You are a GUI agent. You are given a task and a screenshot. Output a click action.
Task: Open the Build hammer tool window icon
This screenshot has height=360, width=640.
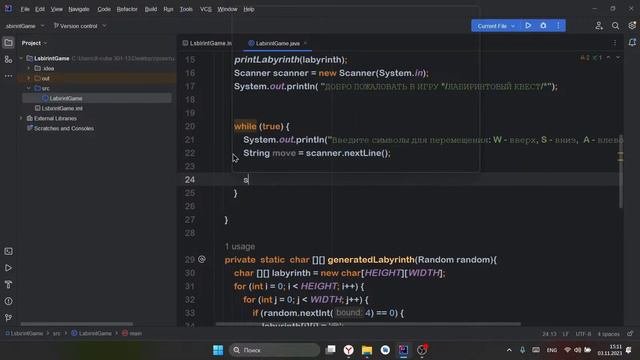(x=8, y=284)
